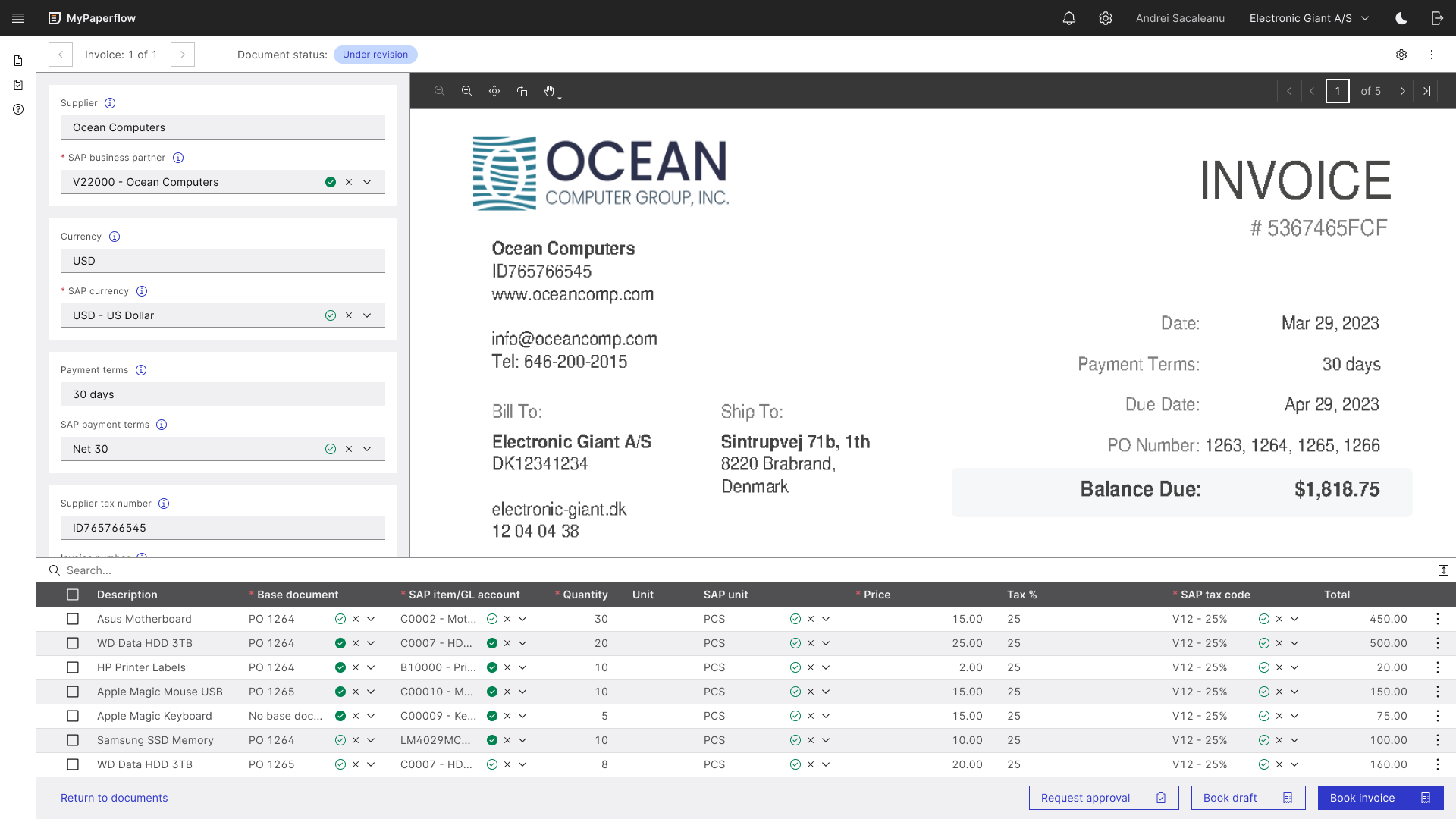The width and height of the screenshot is (1456, 819).
Task: Expand SAP currency dropdown
Action: coord(367,315)
